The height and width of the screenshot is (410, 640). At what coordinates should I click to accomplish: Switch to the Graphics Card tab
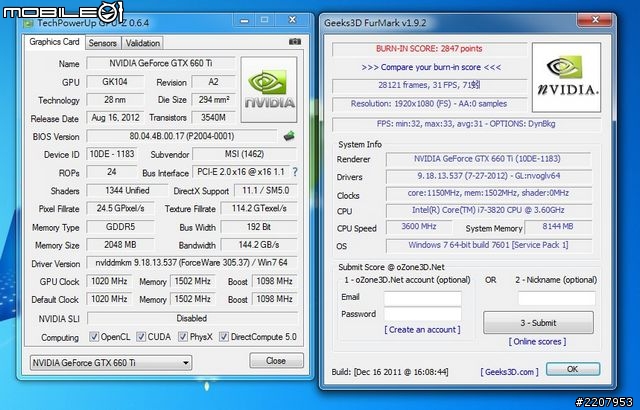coord(54,42)
